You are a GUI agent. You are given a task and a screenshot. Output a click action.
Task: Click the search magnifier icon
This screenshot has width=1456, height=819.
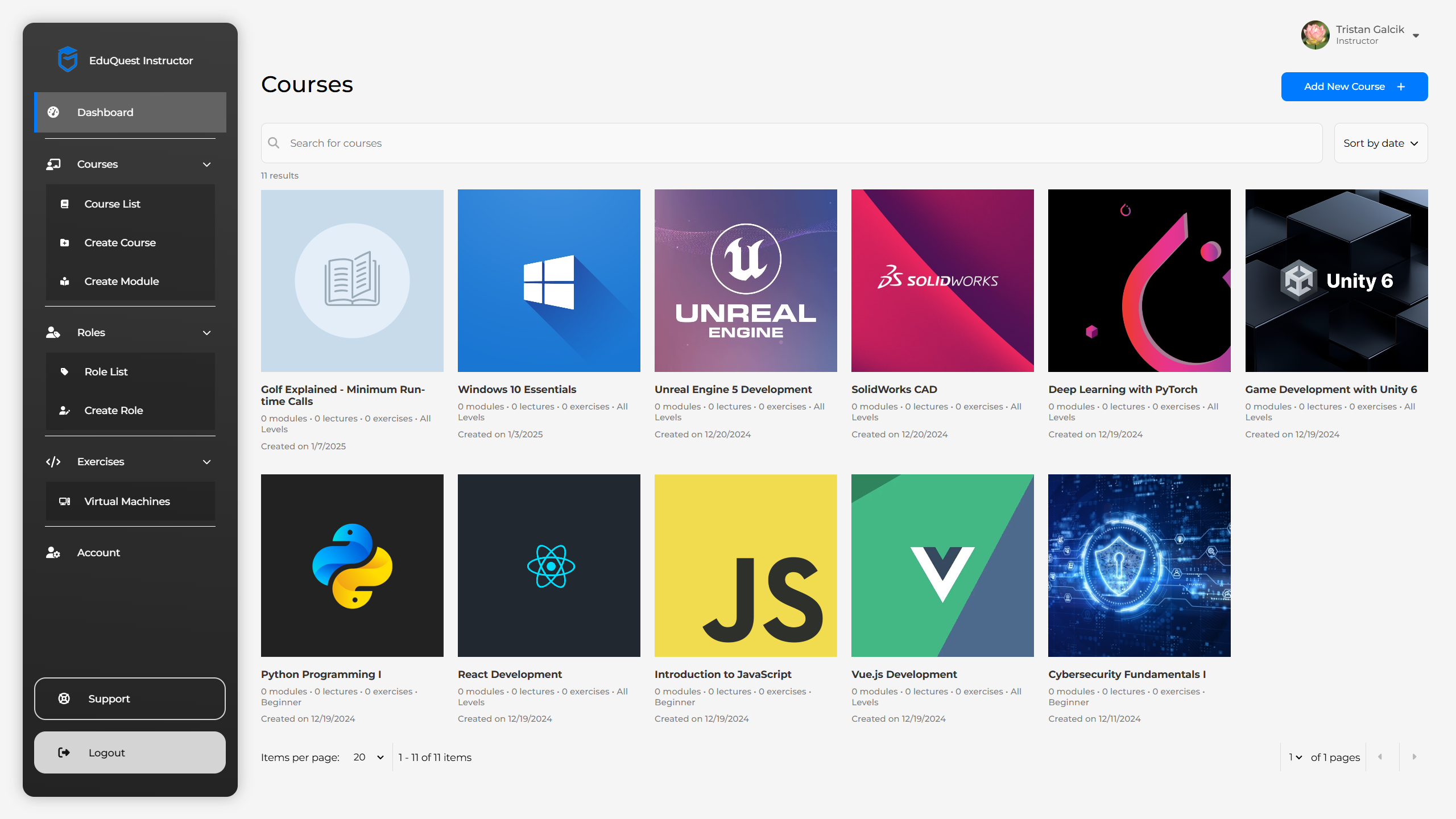click(274, 143)
